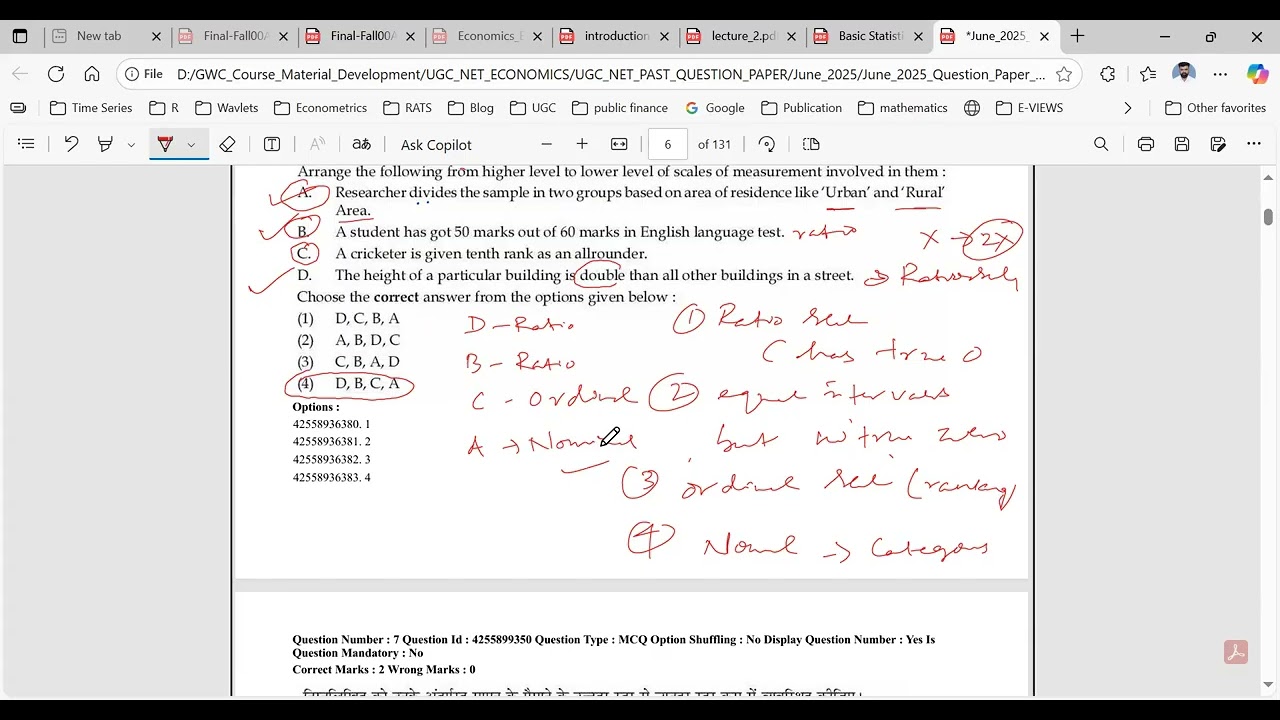The width and height of the screenshot is (1280, 720).
Task: Click Ask Copilot button
Action: [x=436, y=144]
